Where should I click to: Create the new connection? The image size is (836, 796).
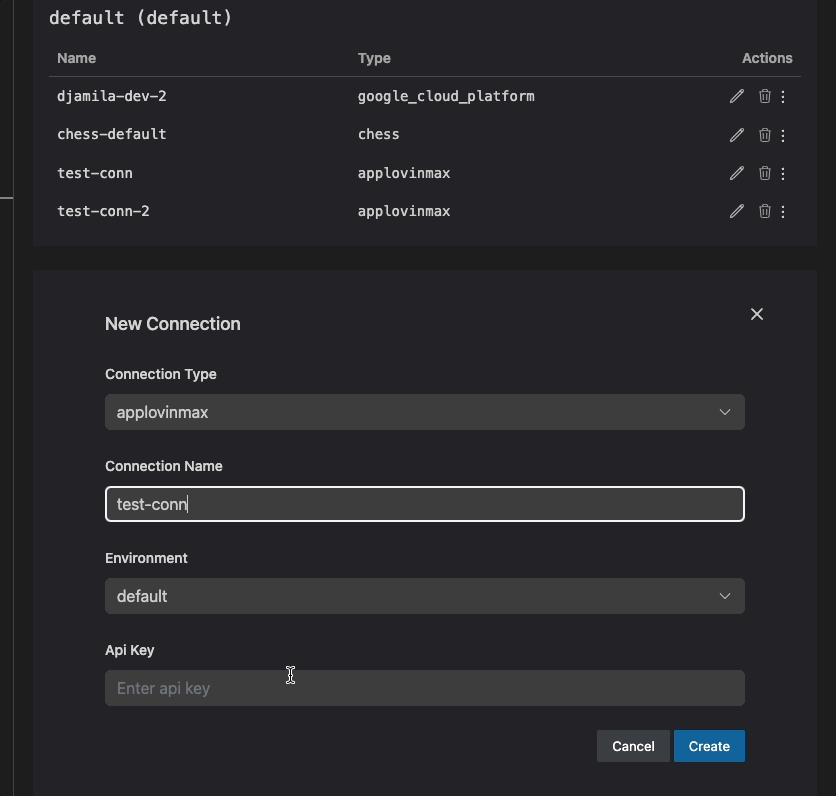click(x=709, y=746)
